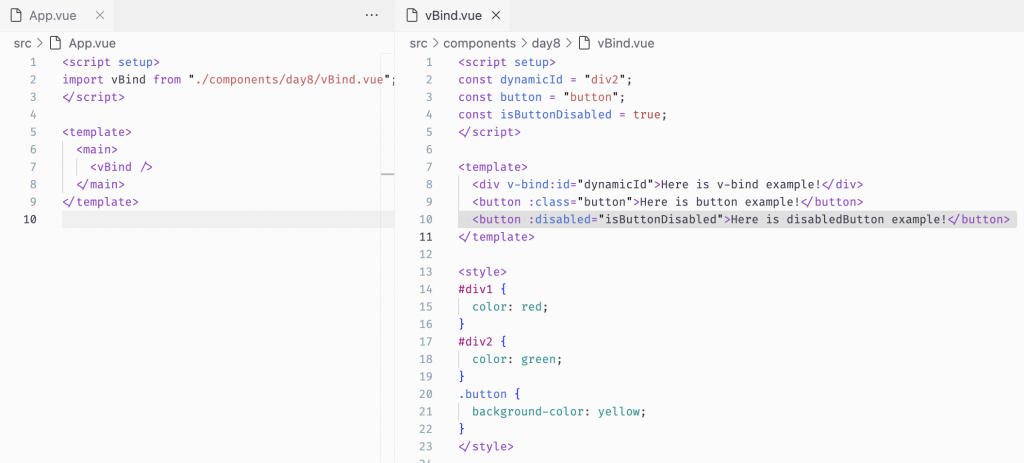The height and width of the screenshot is (463, 1024).
Task: Click the <vBind /> tag in App.vue
Action: pos(121,167)
